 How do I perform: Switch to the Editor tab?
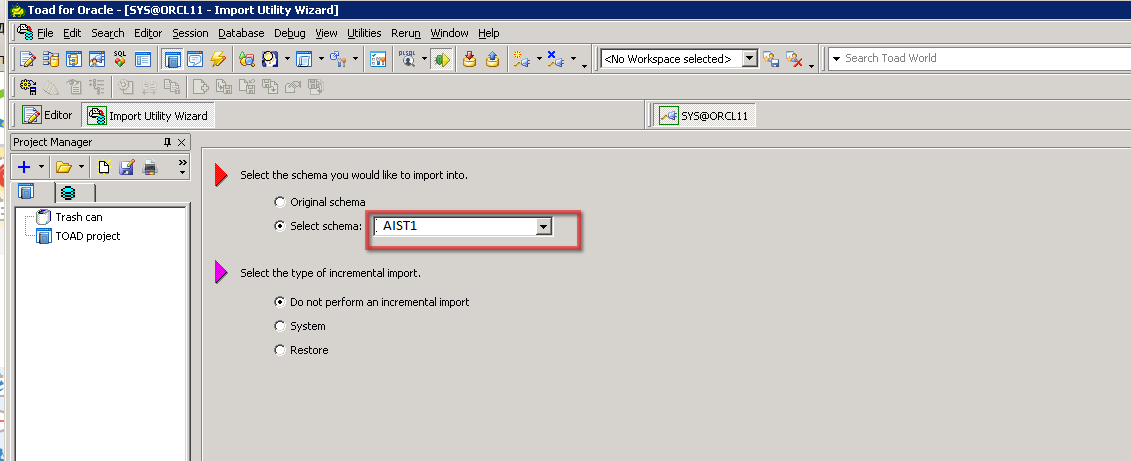[x=47, y=116]
